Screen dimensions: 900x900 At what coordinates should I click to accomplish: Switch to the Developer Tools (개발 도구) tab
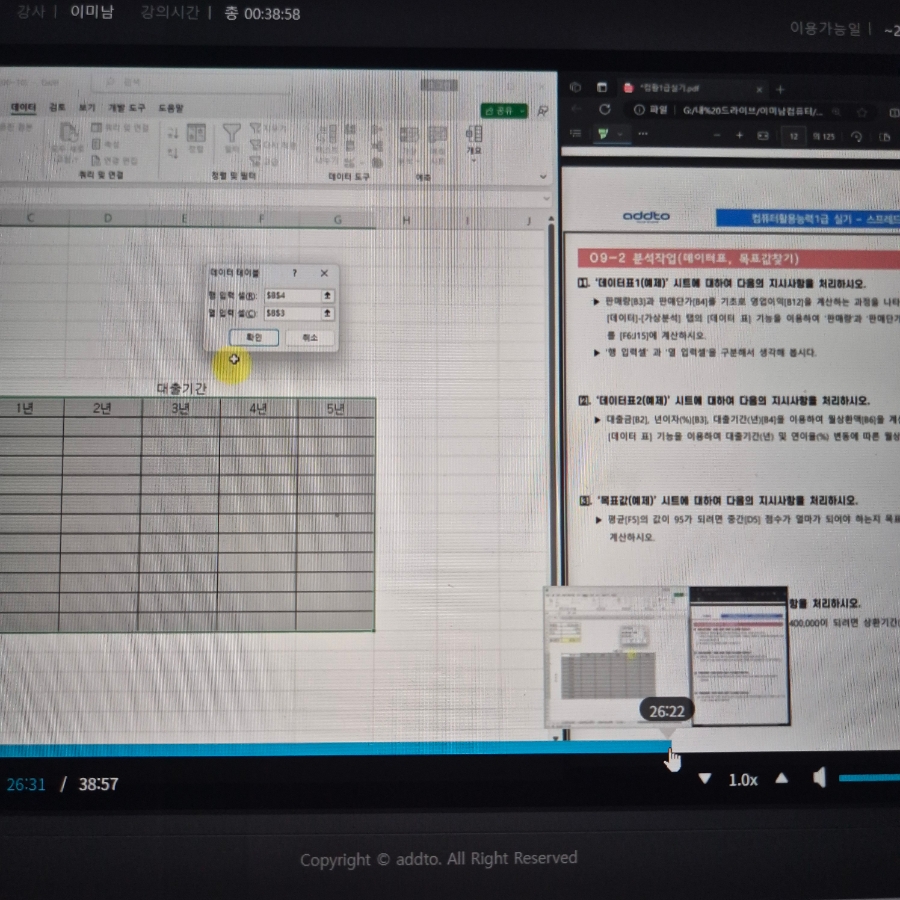[x=125, y=107]
